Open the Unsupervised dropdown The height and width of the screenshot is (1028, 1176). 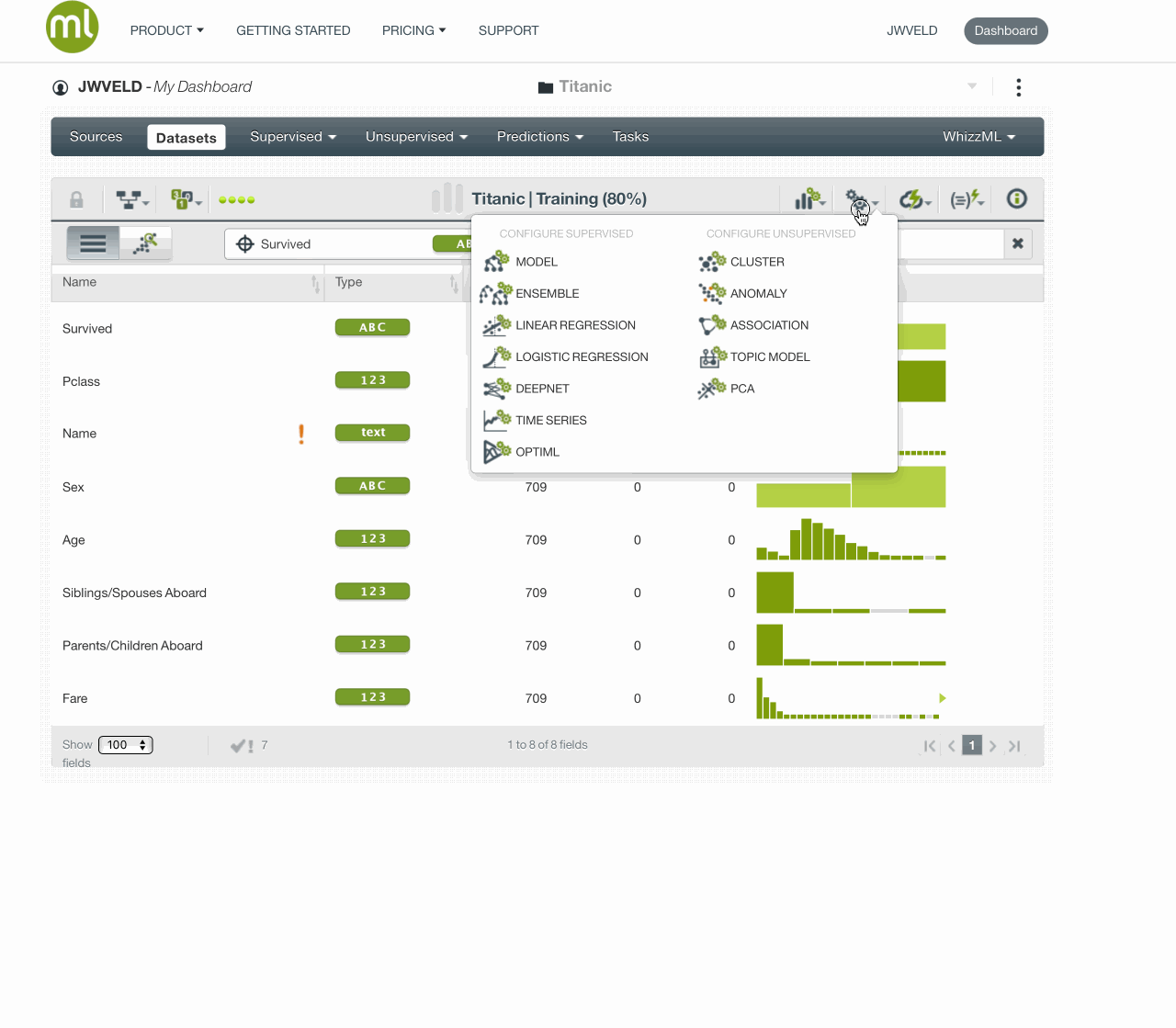pyautogui.click(x=416, y=137)
